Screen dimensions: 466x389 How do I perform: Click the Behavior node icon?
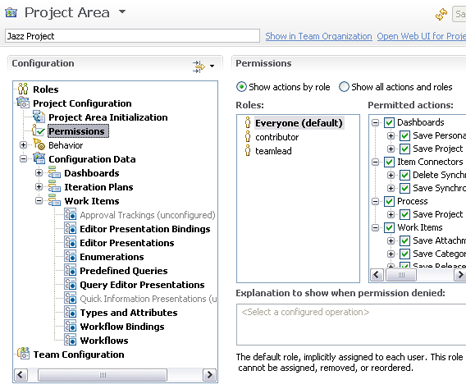(x=39, y=145)
